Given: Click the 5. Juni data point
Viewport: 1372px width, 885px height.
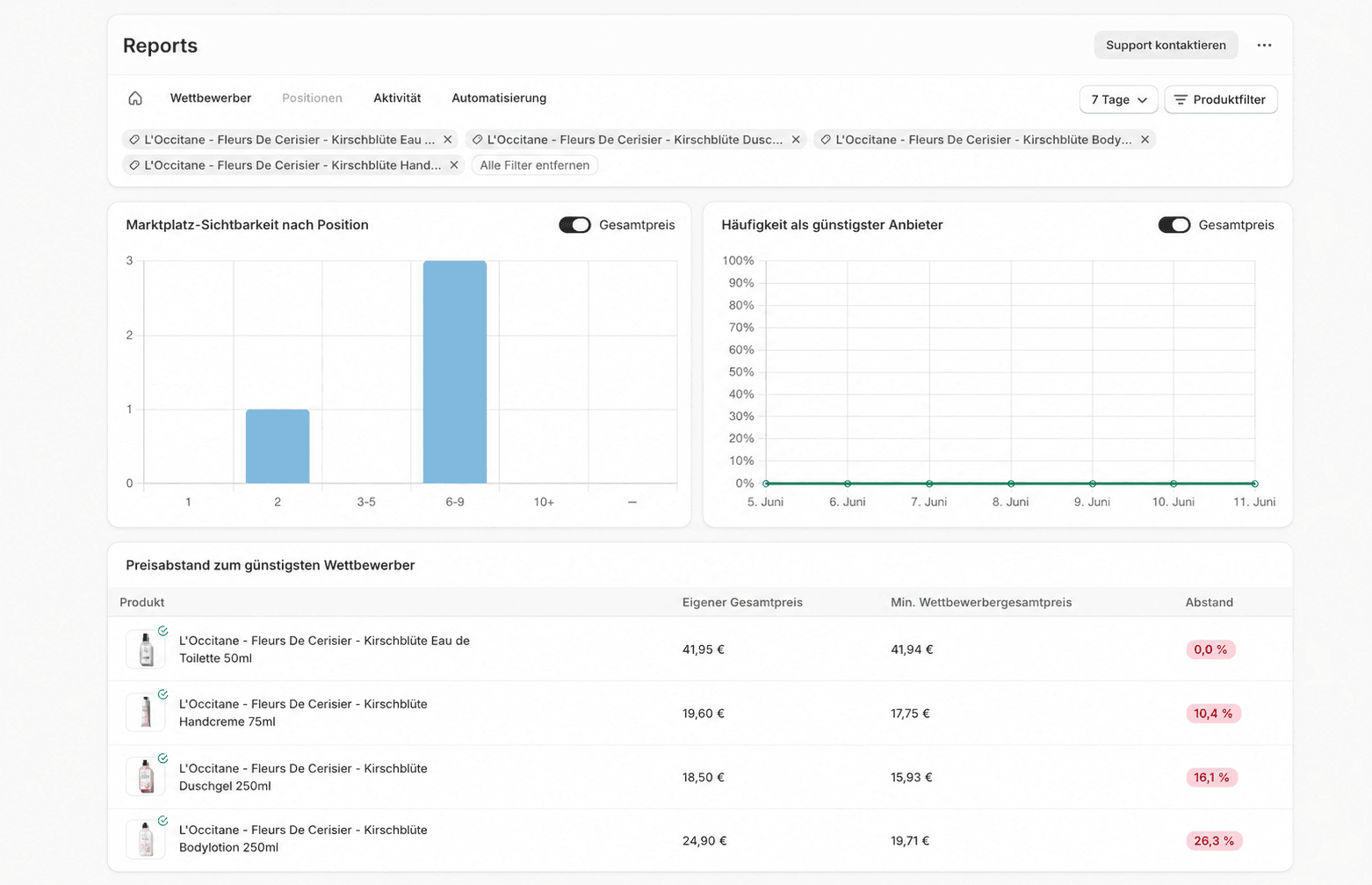Looking at the screenshot, I should [x=766, y=483].
